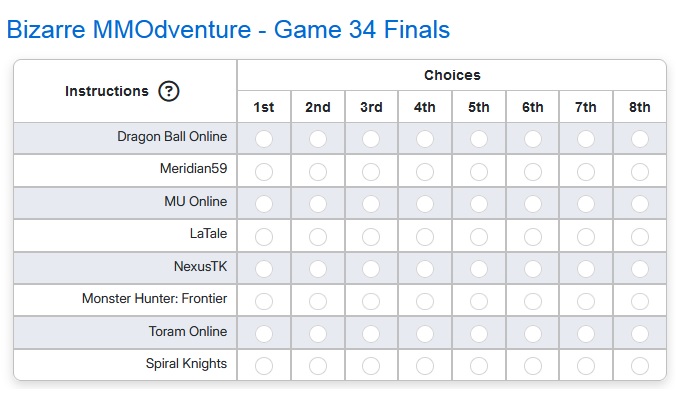Viewport: 684px width, 416px height.
Task: Open the Instructions help question-mark icon
Action: pos(169,91)
